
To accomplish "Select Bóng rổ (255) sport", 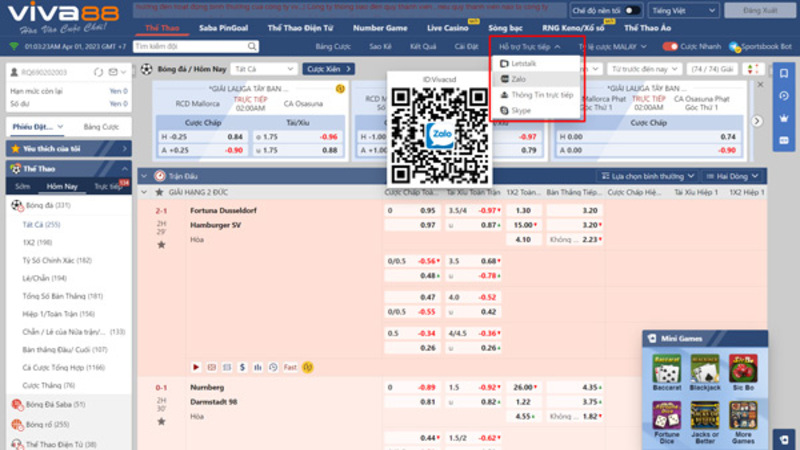I will coord(47,424).
